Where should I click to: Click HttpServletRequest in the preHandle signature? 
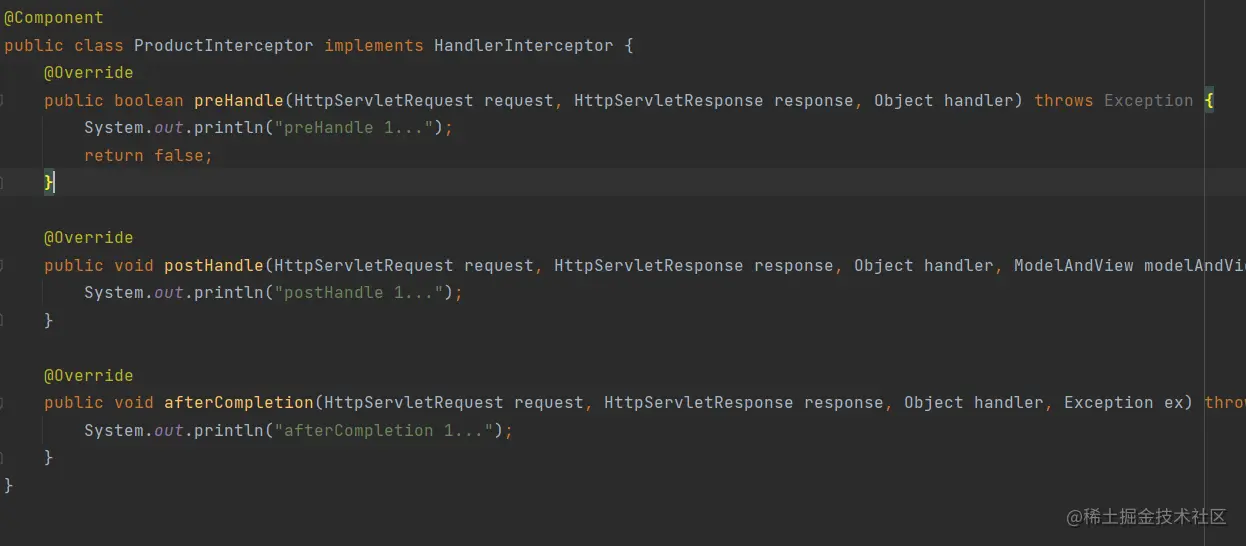(384, 100)
